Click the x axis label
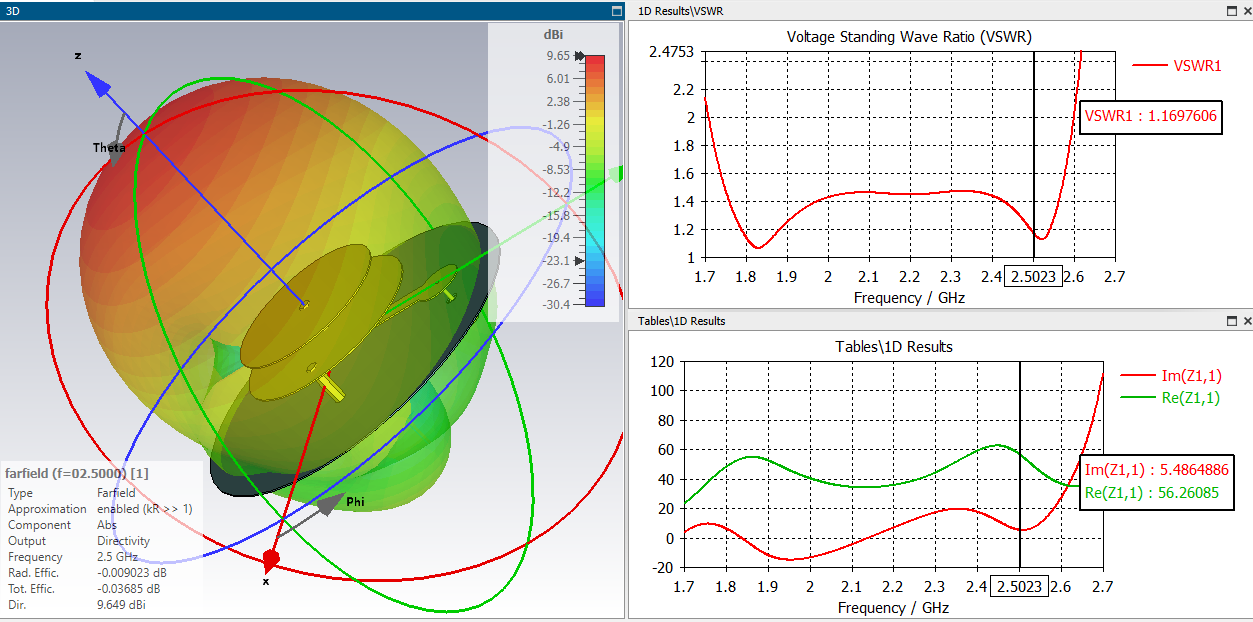The image size is (1253, 622). [265, 581]
